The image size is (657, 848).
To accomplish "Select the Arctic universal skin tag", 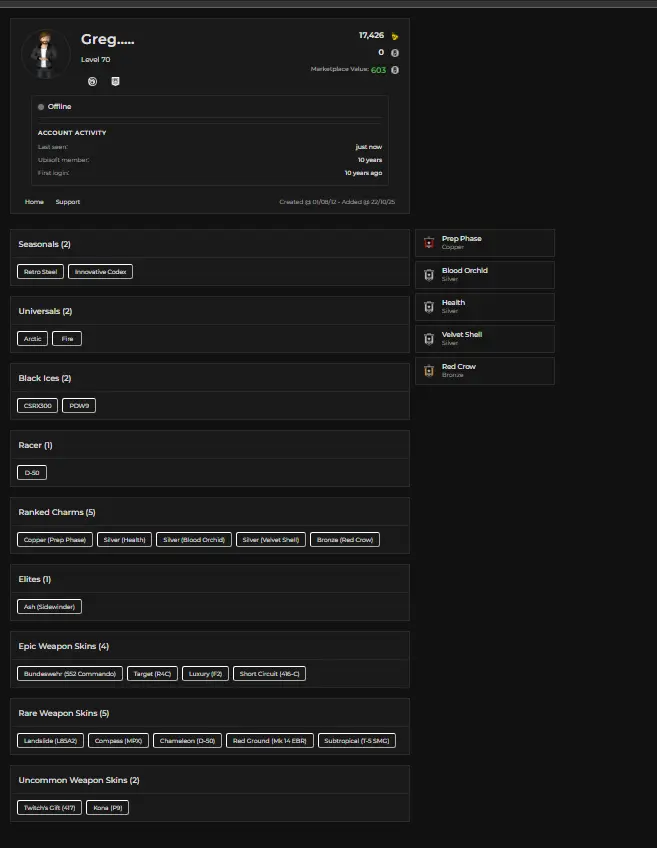I will point(32,339).
